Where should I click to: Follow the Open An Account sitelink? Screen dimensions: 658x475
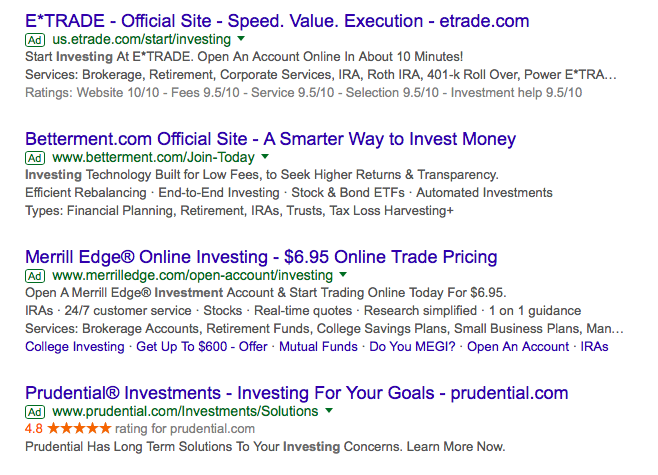coord(518,347)
